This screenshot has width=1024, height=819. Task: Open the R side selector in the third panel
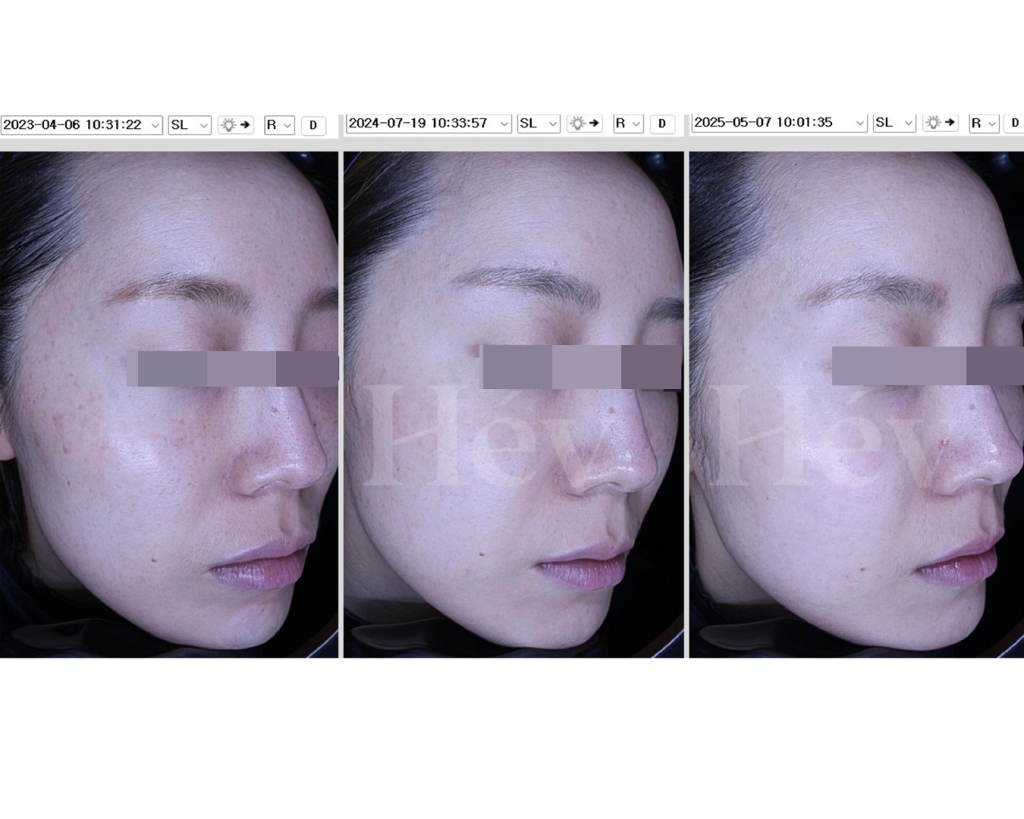click(x=984, y=123)
